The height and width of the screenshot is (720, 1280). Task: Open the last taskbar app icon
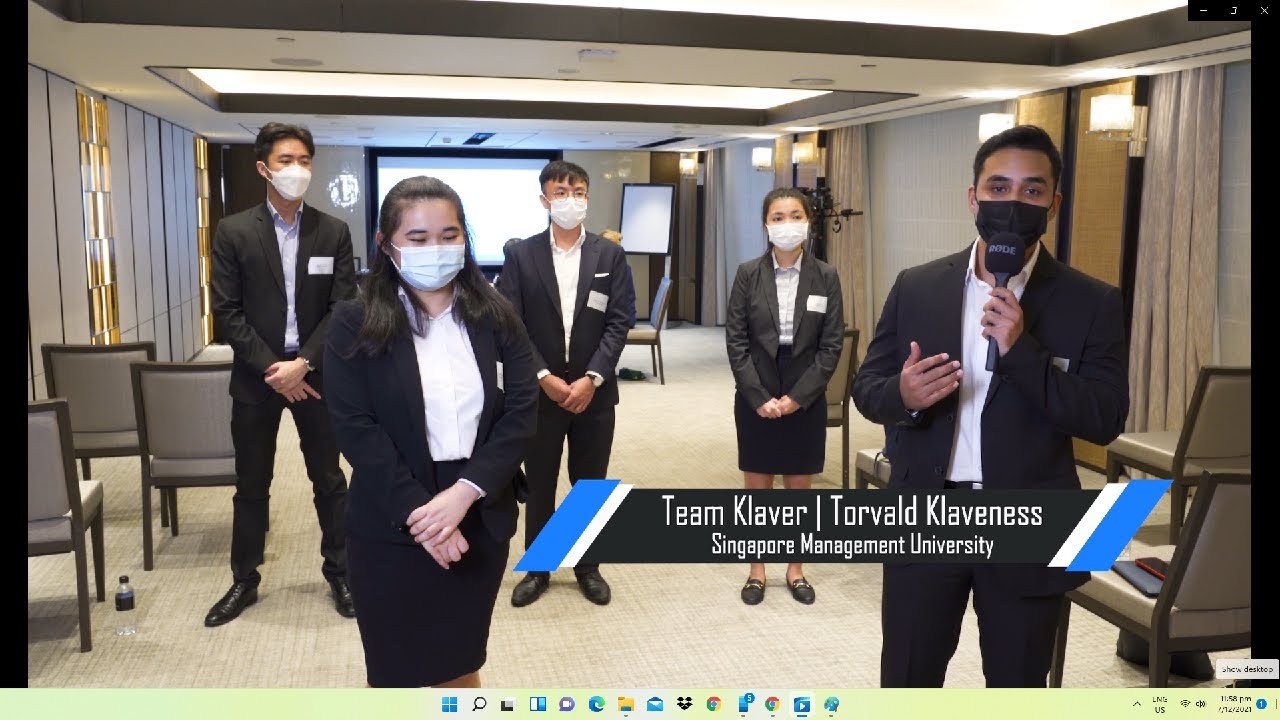pyautogui.click(x=831, y=704)
